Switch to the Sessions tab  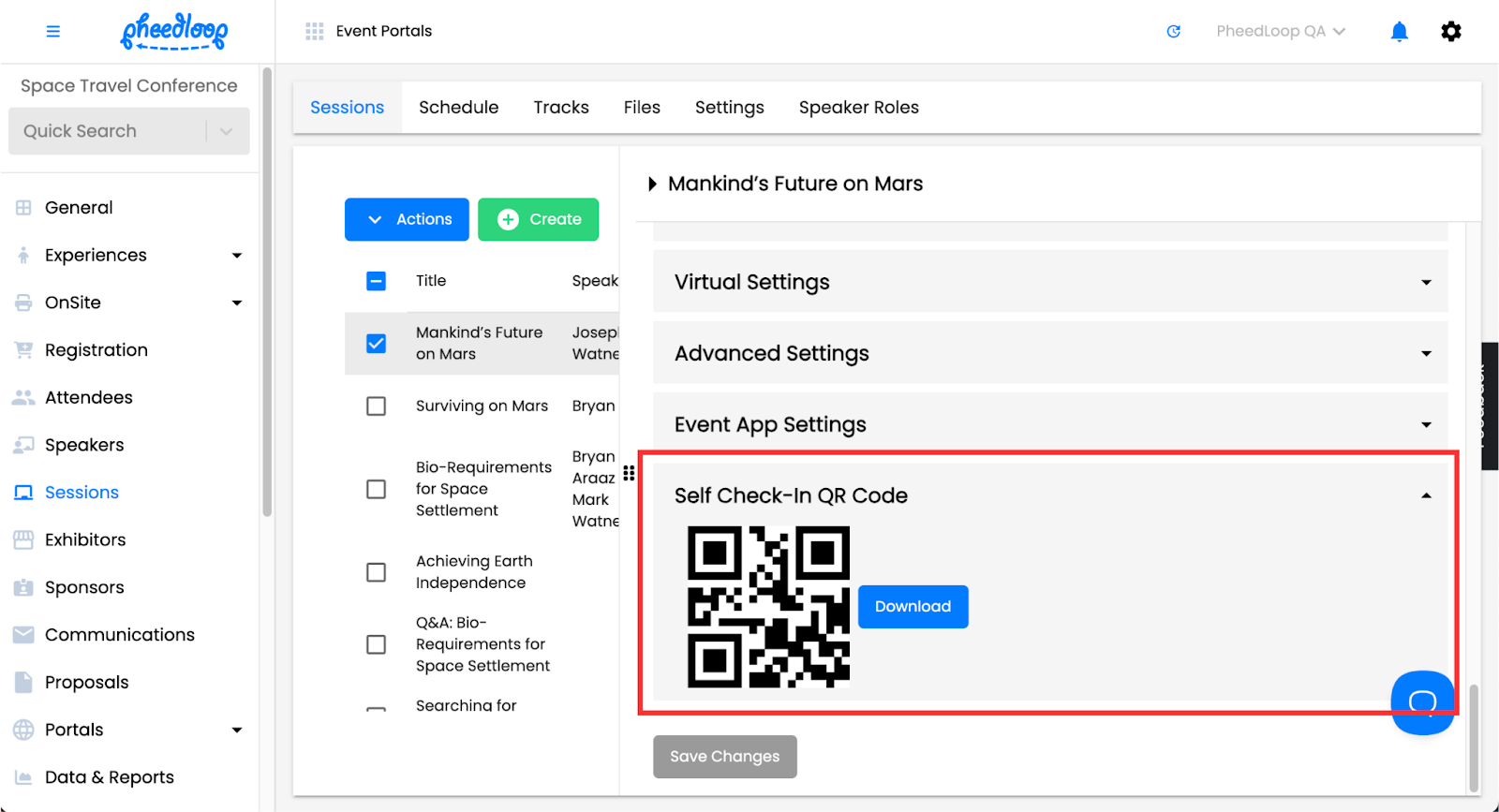348,108
